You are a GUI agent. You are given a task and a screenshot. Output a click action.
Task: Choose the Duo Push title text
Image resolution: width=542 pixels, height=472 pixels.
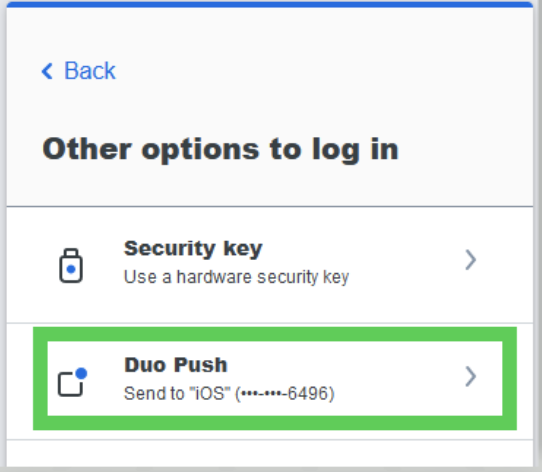(176, 365)
